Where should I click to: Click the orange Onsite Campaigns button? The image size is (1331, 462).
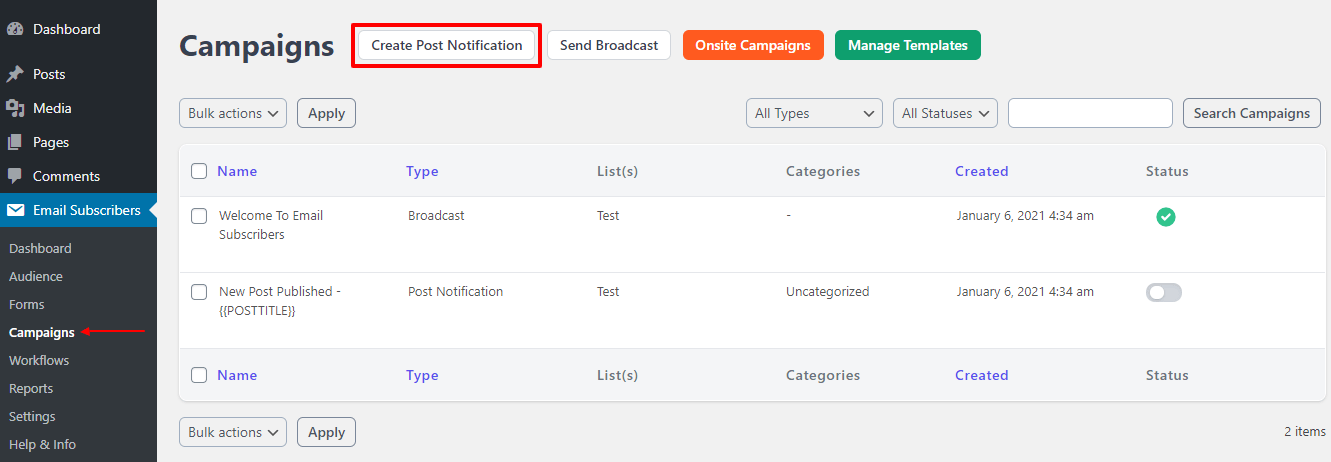tap(753, 45)
